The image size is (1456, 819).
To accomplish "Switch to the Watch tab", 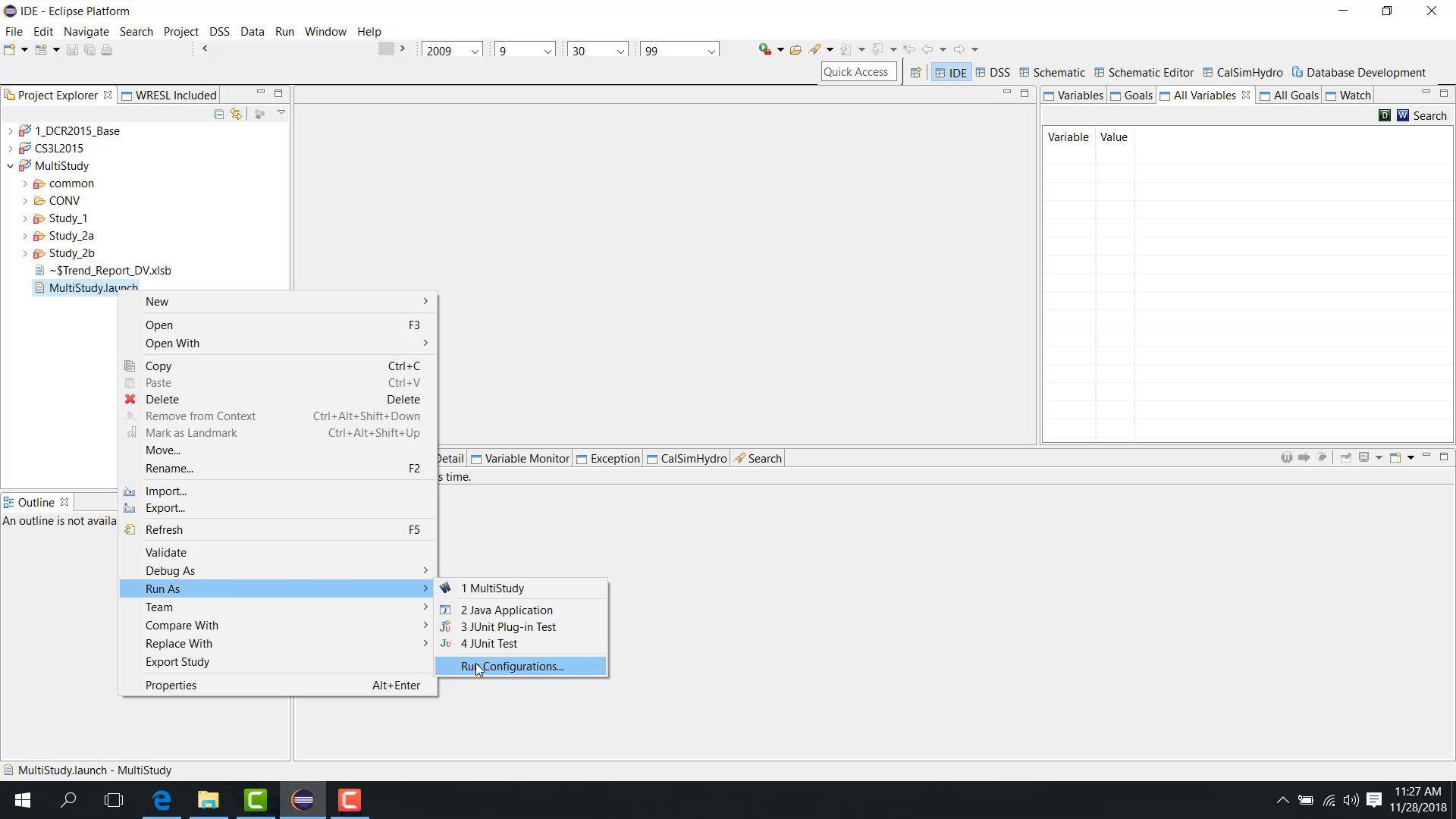I will pyautogui.click(x=1348, y=96).
